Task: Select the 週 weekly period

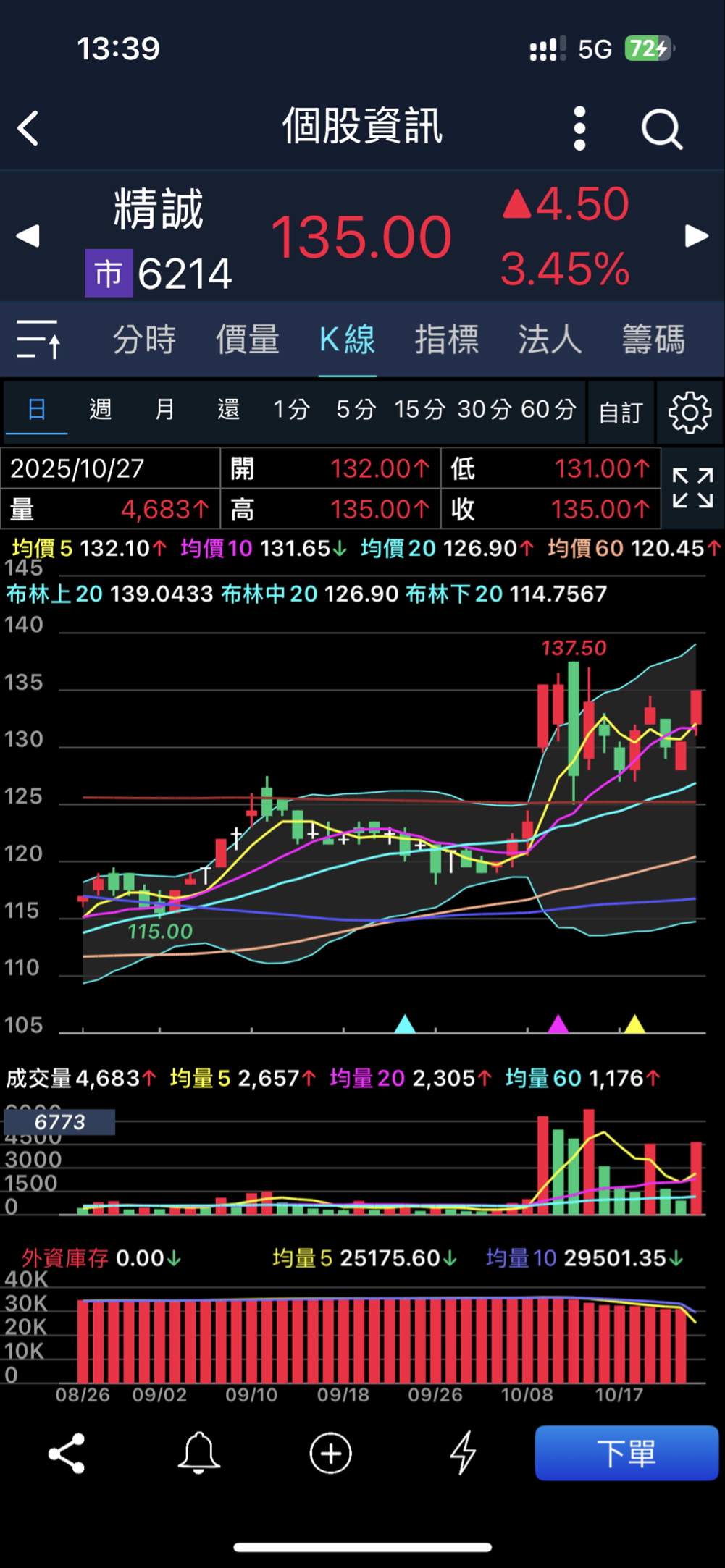Action: click(101, 410)
